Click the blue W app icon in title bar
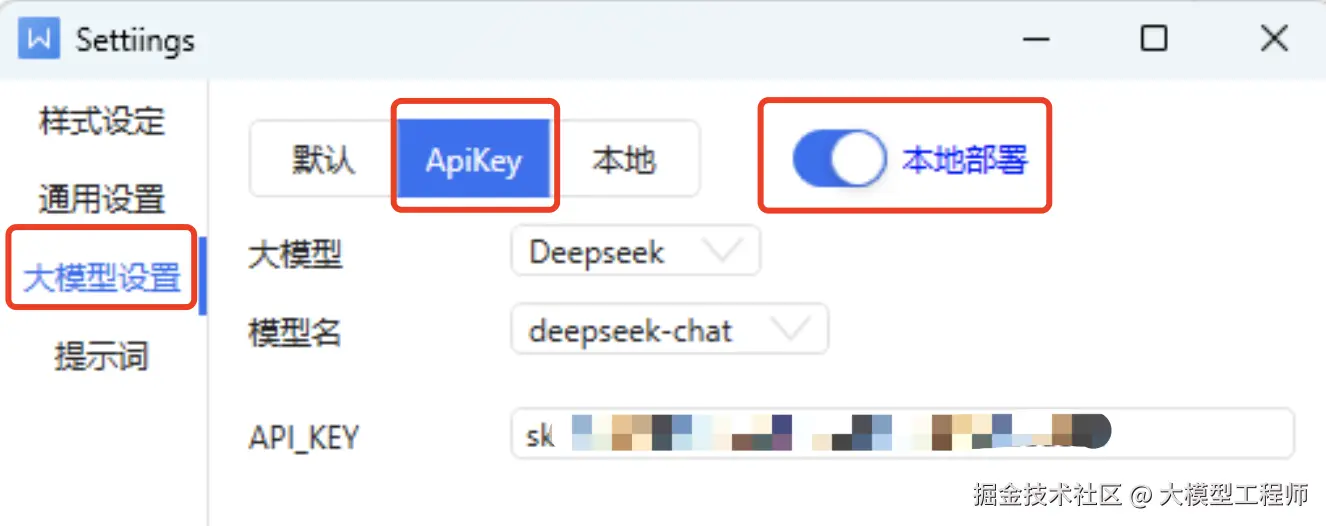Screen dimensions: 1326x526 (39, 40)
